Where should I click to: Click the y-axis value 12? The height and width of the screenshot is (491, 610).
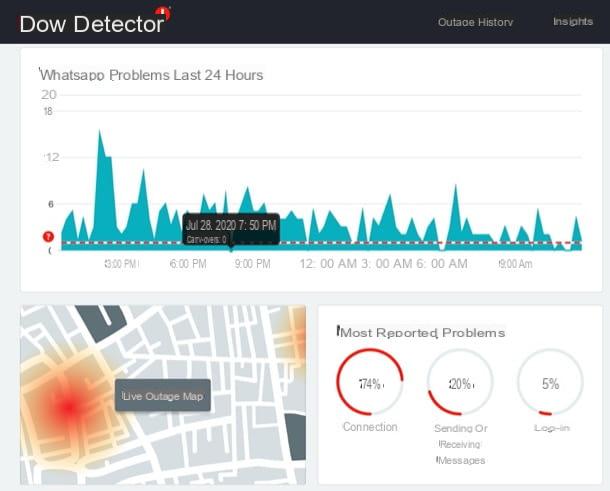point(52,157)
